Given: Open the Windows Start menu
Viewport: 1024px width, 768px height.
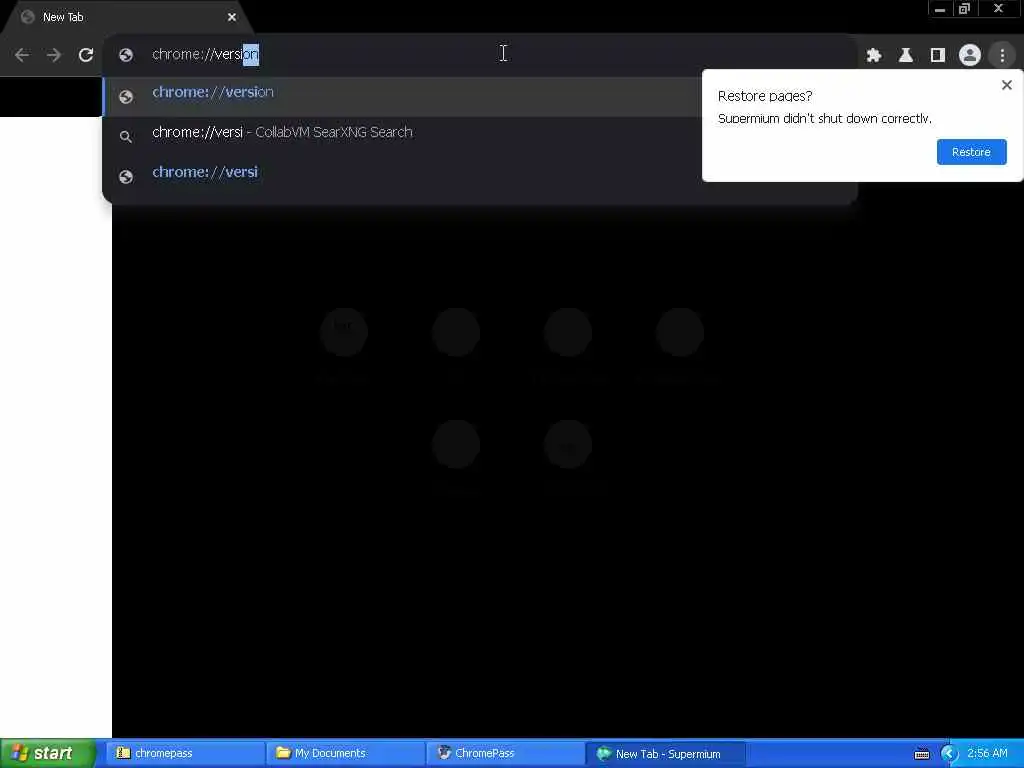Looking at the screenshot, I should pos(47,753).
